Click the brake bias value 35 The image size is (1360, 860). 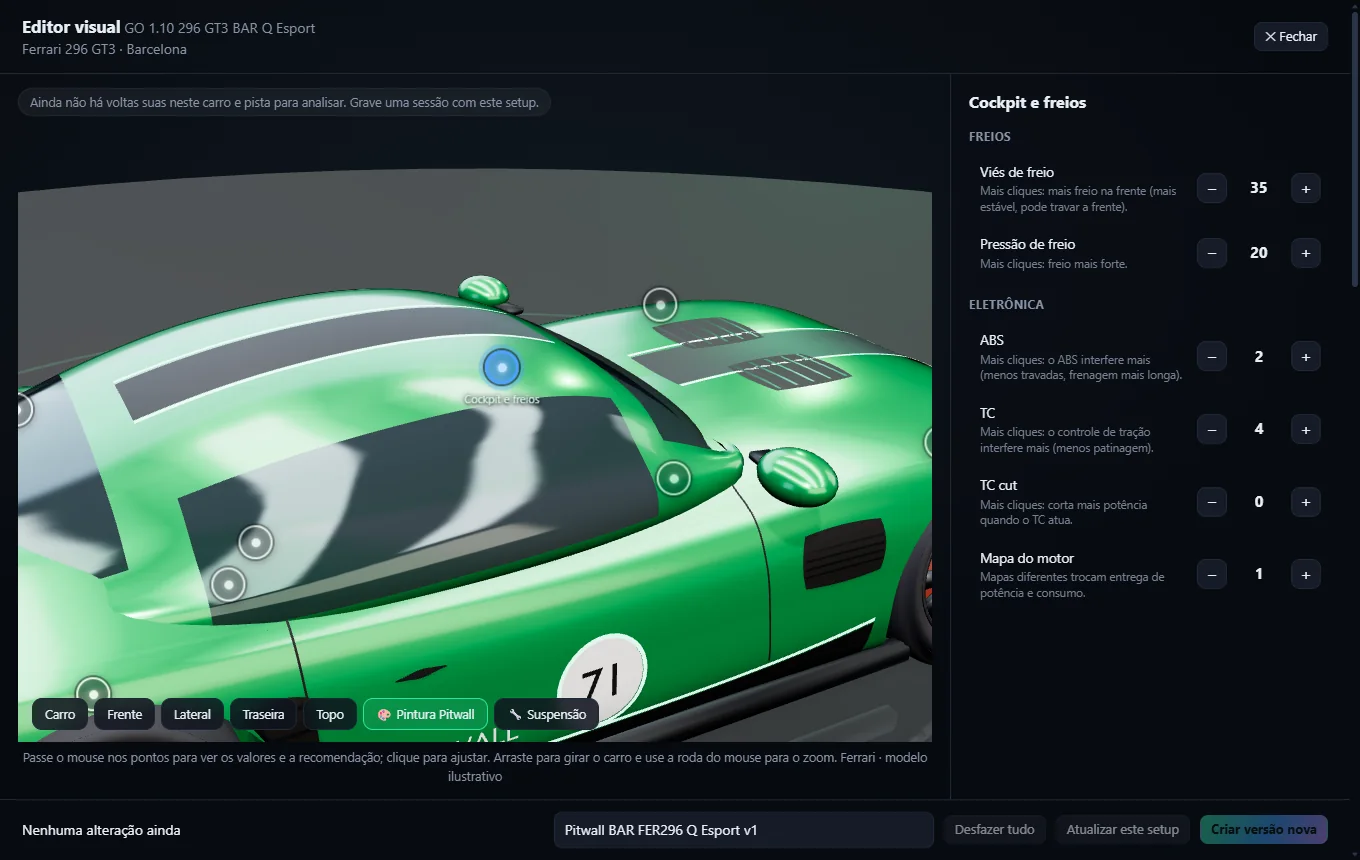[x=1259, y=188]
